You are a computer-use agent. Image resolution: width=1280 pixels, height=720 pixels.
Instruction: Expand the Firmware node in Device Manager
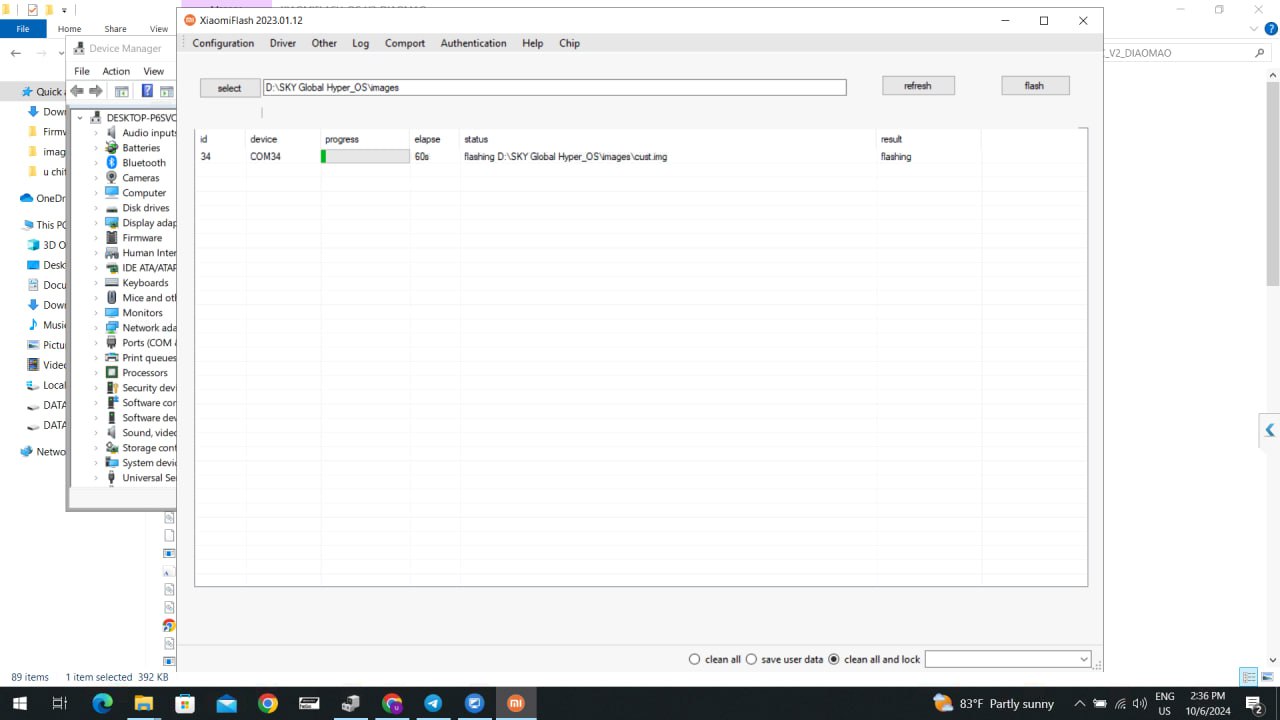[97, 238]
